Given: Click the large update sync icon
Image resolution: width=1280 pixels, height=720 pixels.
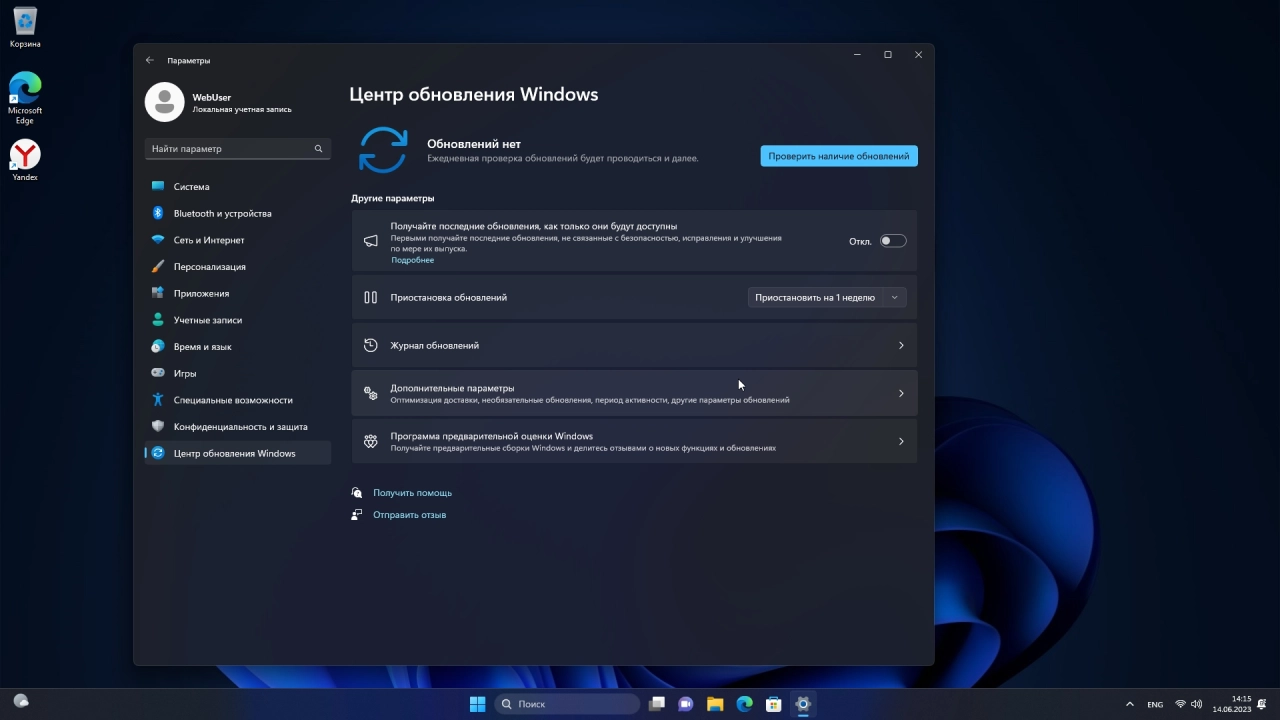Looking at the screenshot, I should 383,150.
